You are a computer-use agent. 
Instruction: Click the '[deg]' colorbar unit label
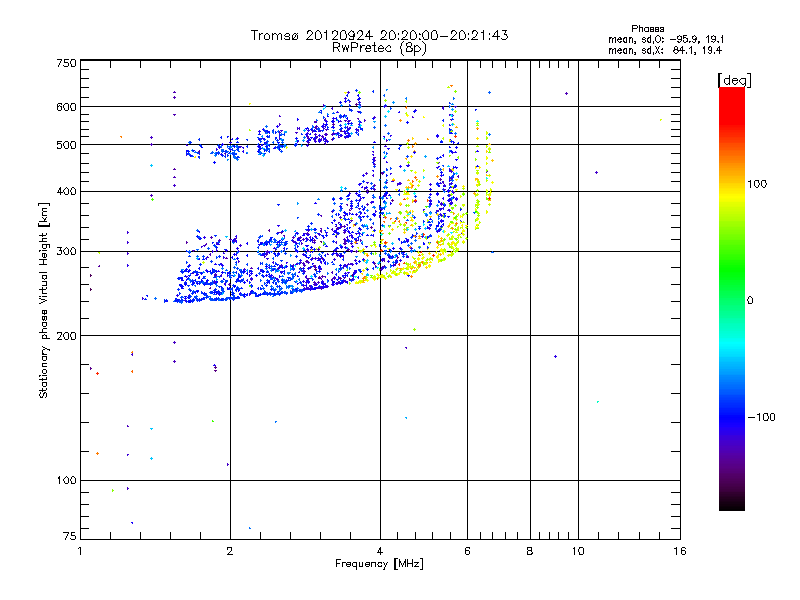[x=734, y=80]
